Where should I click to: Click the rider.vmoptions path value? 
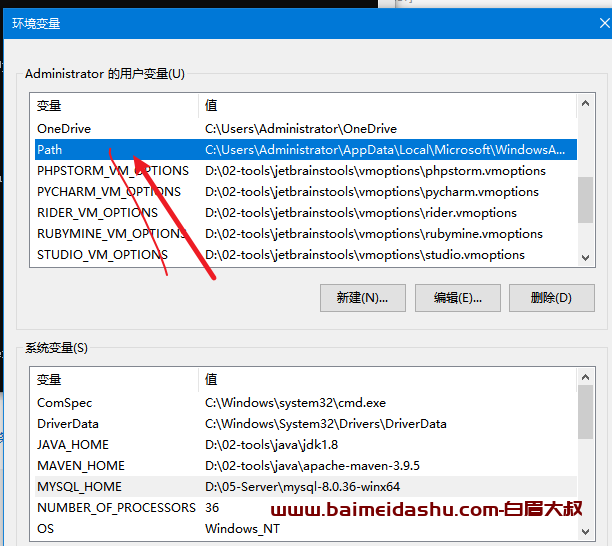361,213
